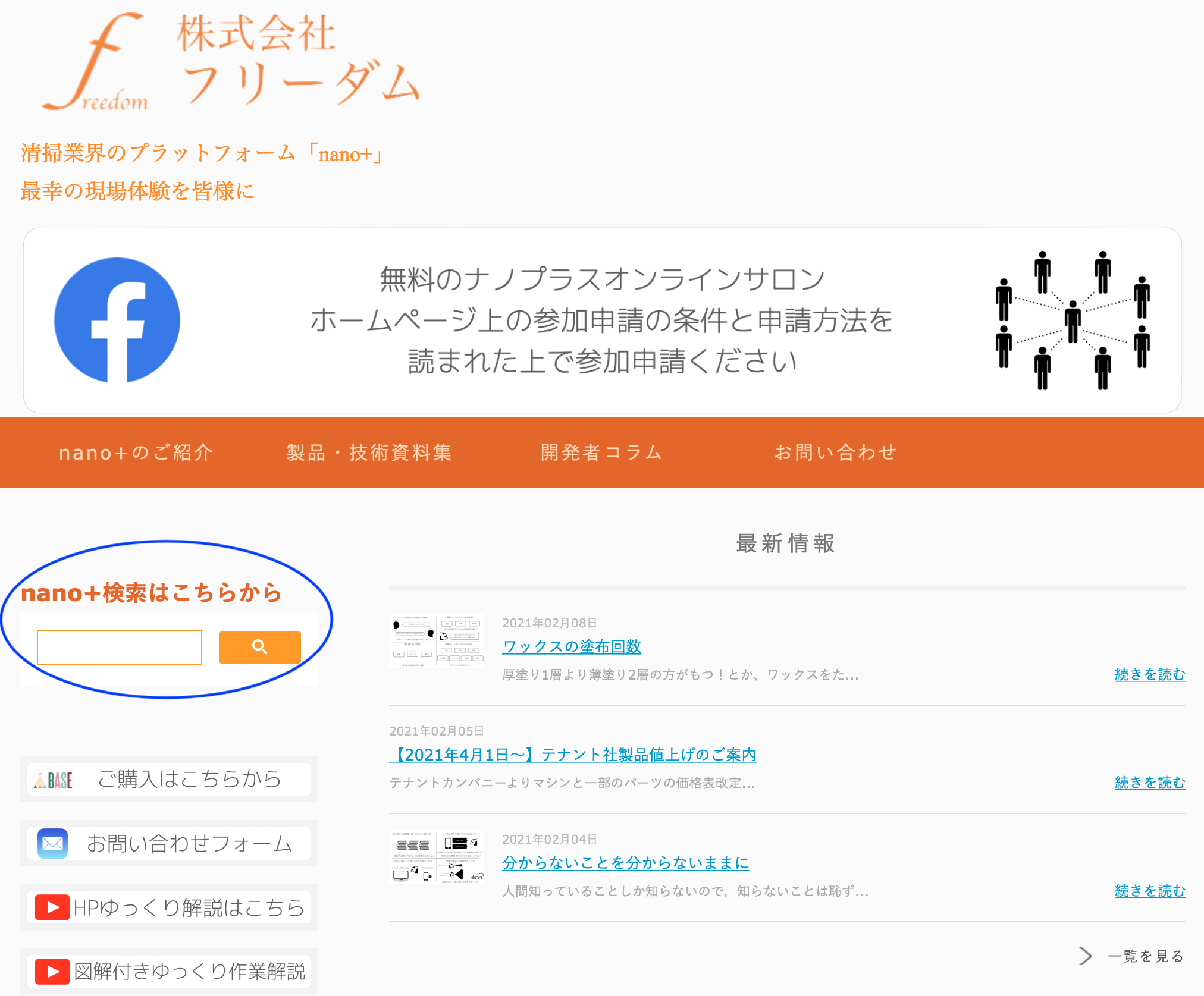Click the date 2021年02月08日
Viewport: 1204px width, 996px height.
point(550,623)
